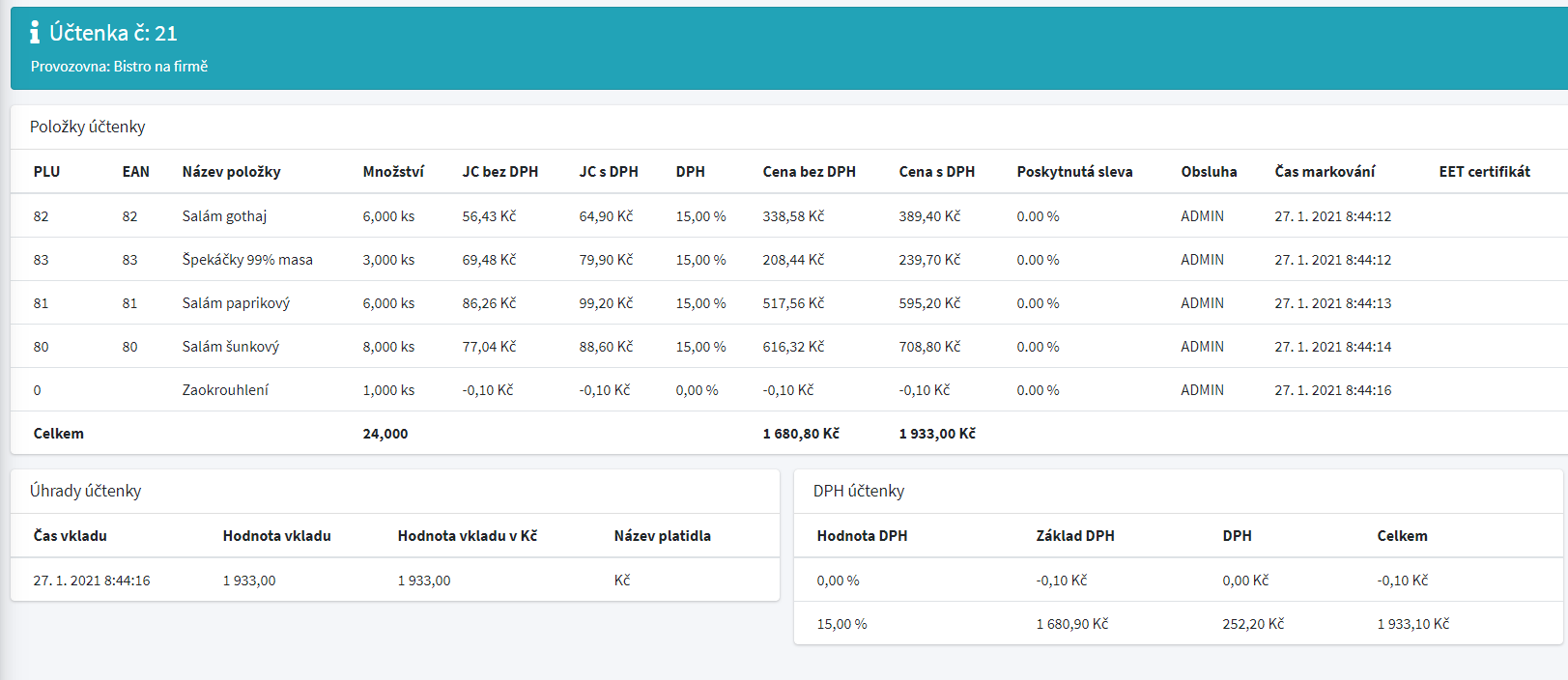Click the 616,32 Kč price without DPH
The height and width of the screenshot is (680, 1568).
click(793, 347)
